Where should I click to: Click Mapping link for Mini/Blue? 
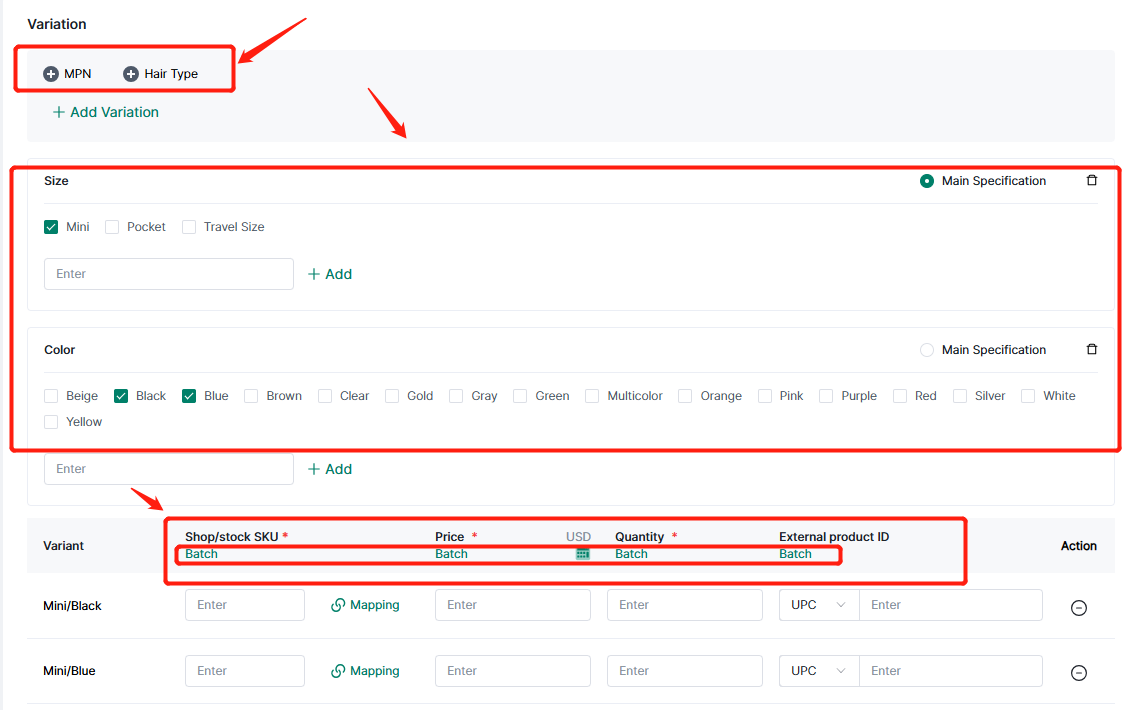pyautogui.click(x=365, y=671)
